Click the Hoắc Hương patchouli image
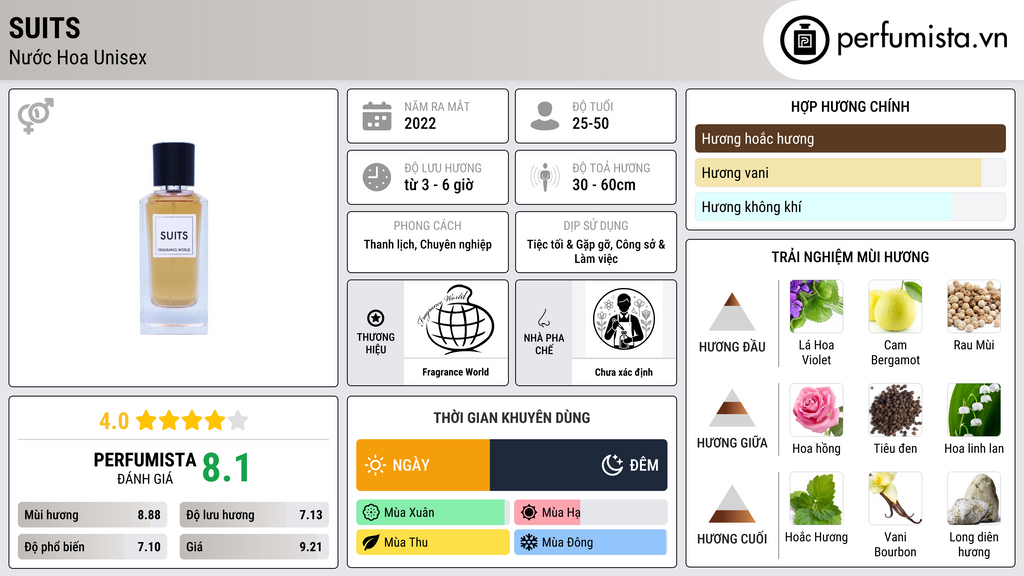The image size is (1024, 576). tap(816, 498)
